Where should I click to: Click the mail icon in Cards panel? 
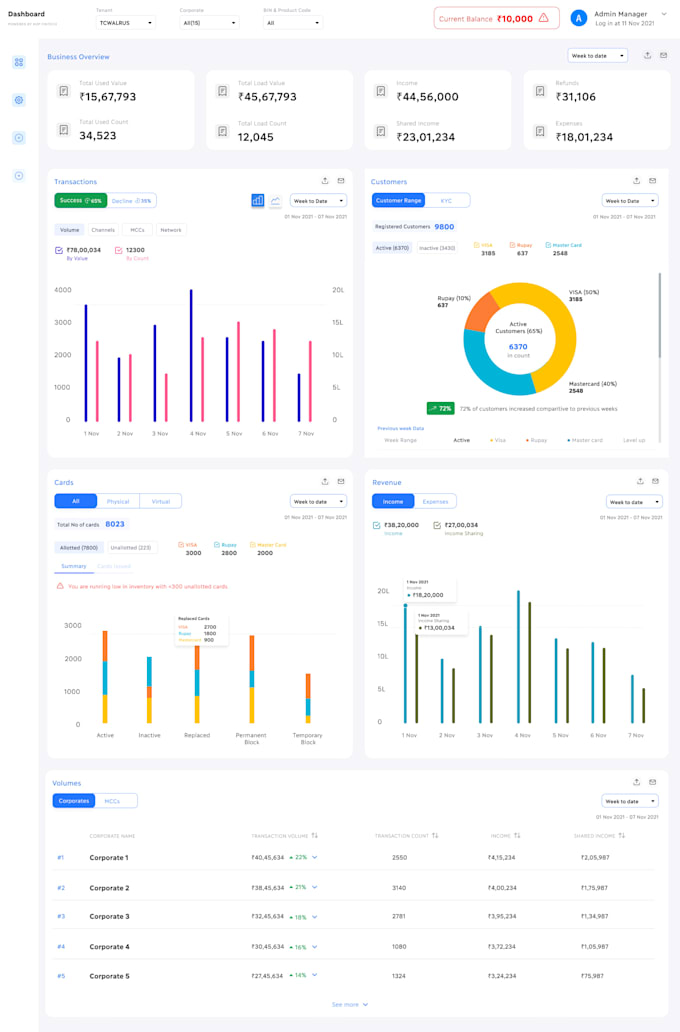(x=341, y=482)
